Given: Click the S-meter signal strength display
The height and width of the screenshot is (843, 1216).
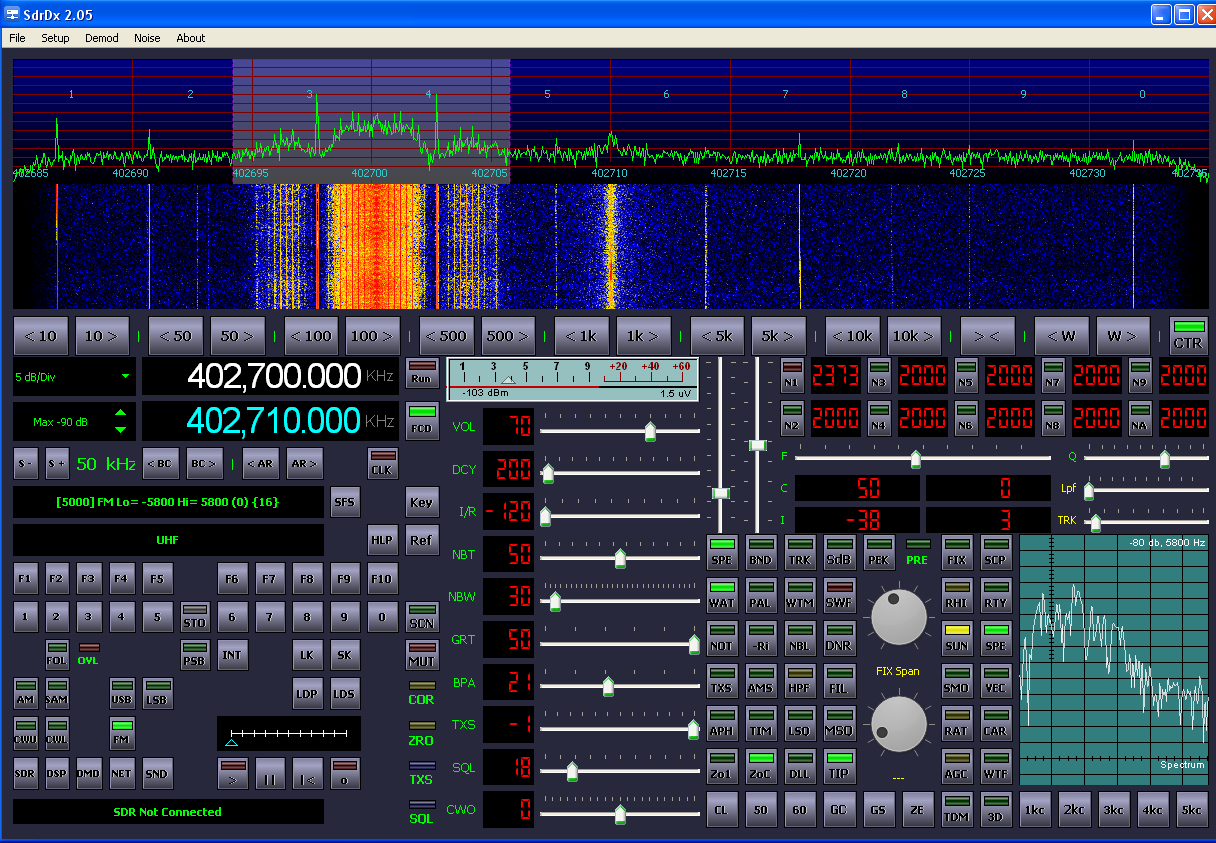Looking at the screenshot, I should click(x=573, y=381).
